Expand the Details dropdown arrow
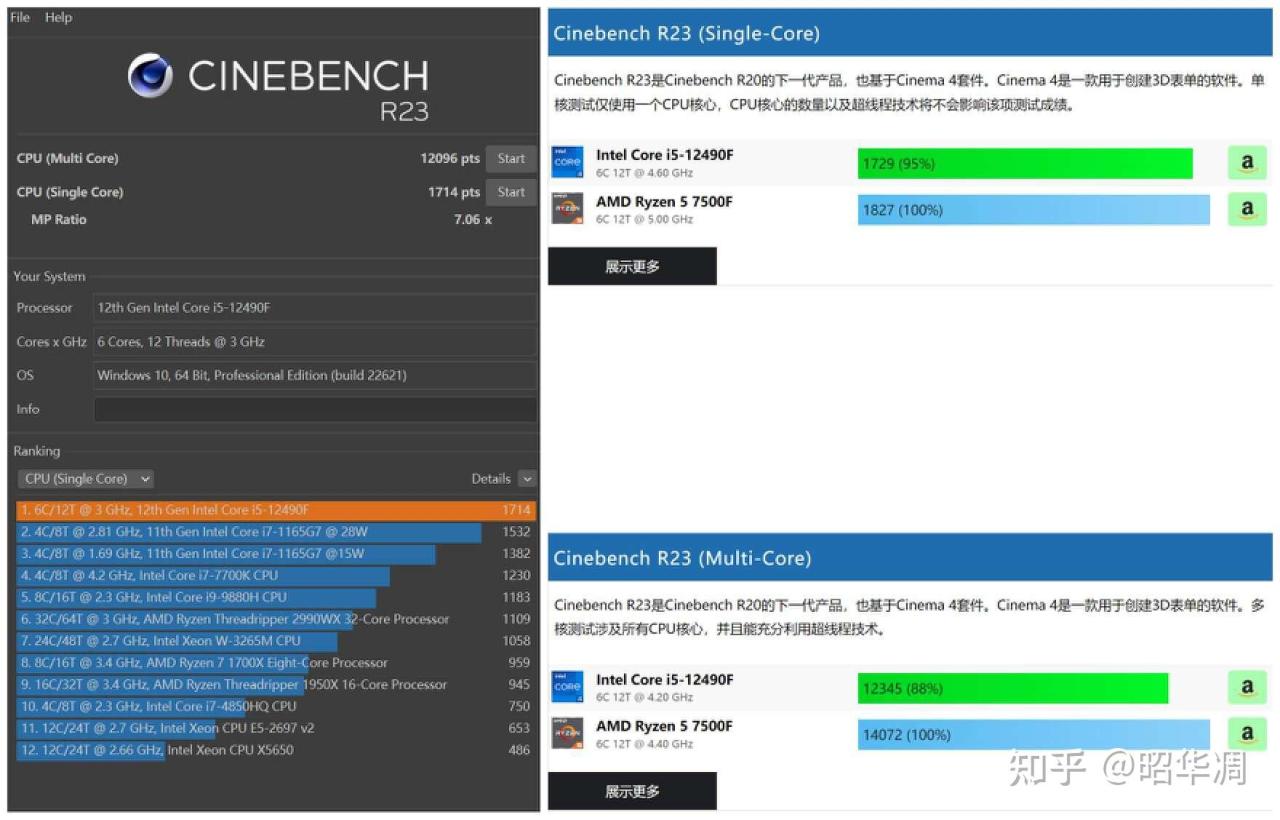Image resolution: width=1280 pixels, height=820 pixels. point(527,479)
